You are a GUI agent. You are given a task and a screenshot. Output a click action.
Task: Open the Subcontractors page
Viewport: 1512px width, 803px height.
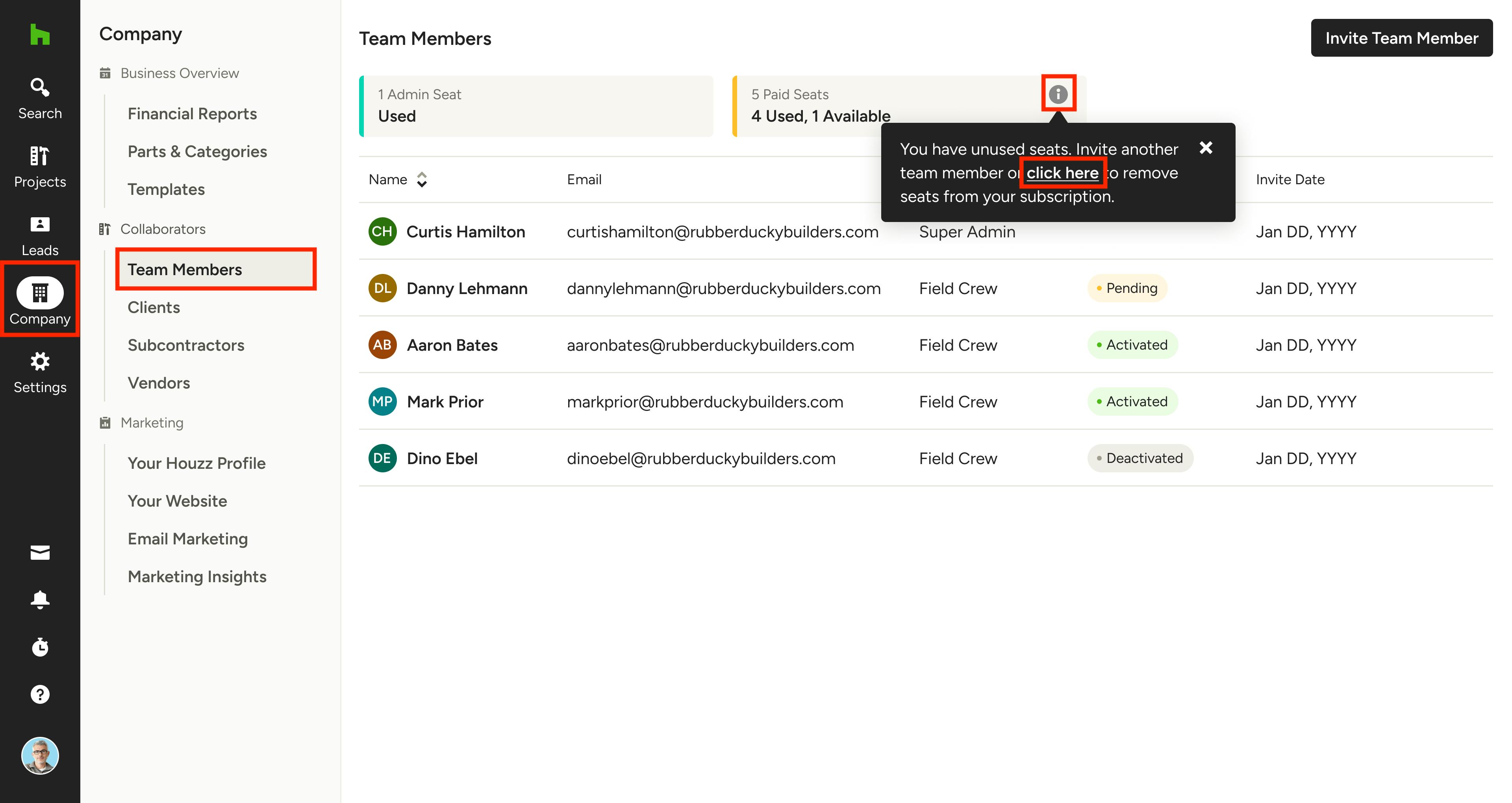[x=185, y=345]
